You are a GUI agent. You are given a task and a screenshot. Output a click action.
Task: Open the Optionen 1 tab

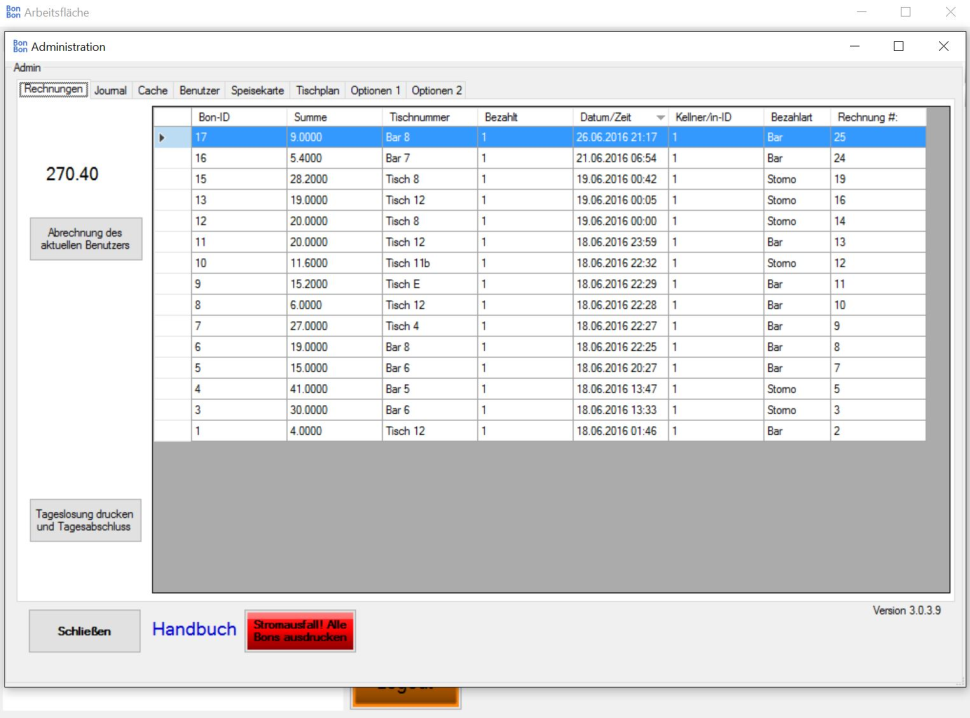click(375, 90)
